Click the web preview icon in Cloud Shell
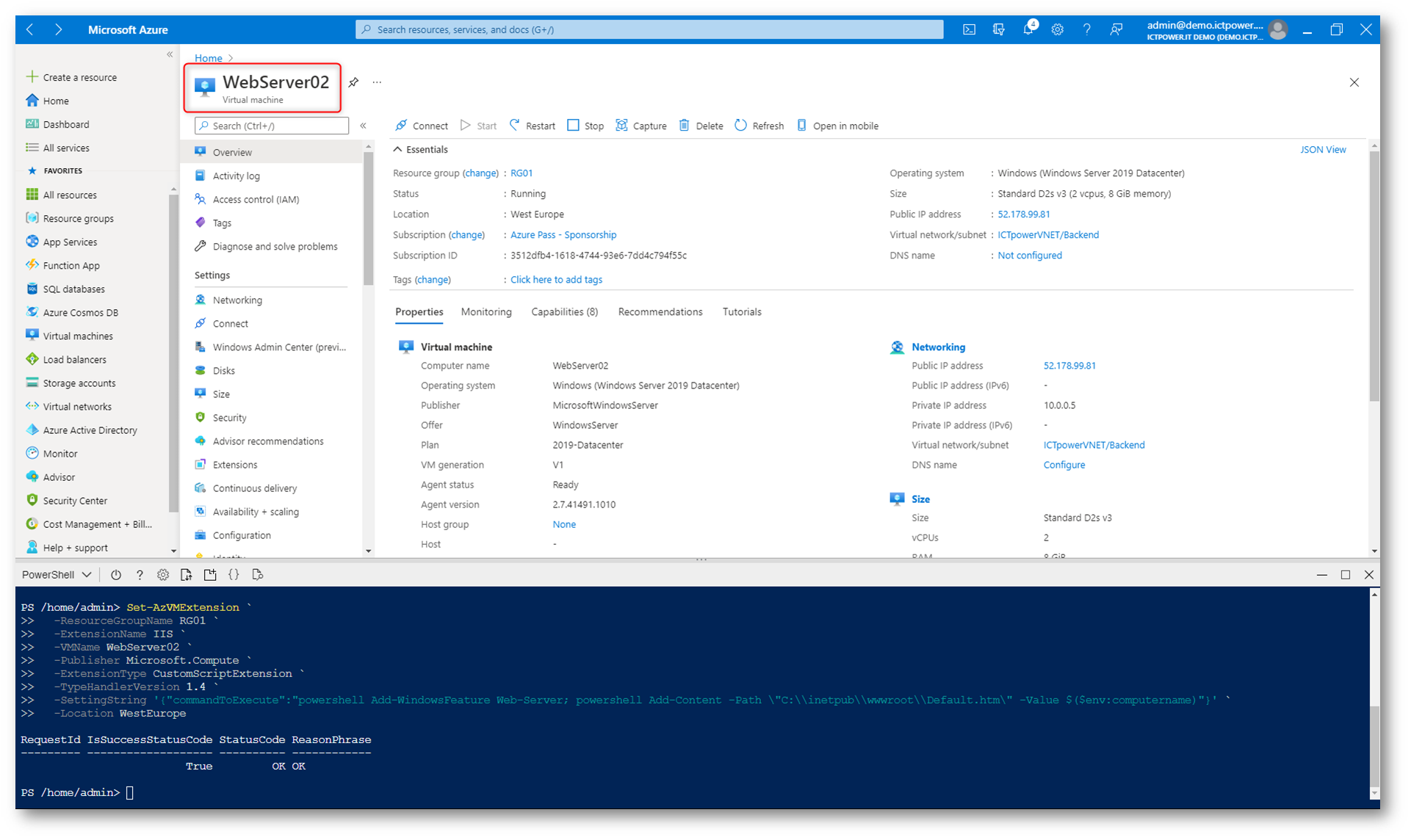 257,575
